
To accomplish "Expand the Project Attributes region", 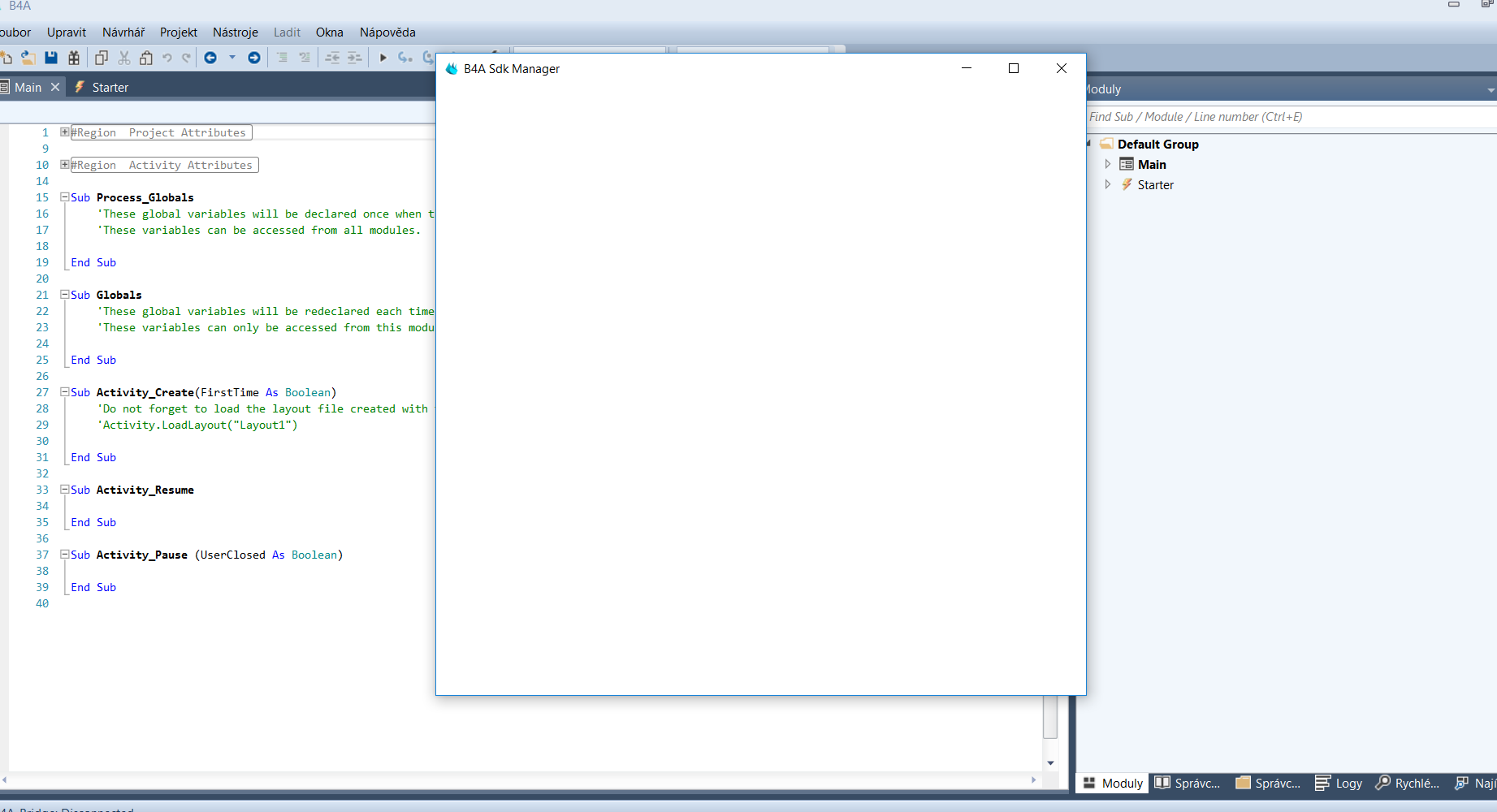I will [65, 132].
